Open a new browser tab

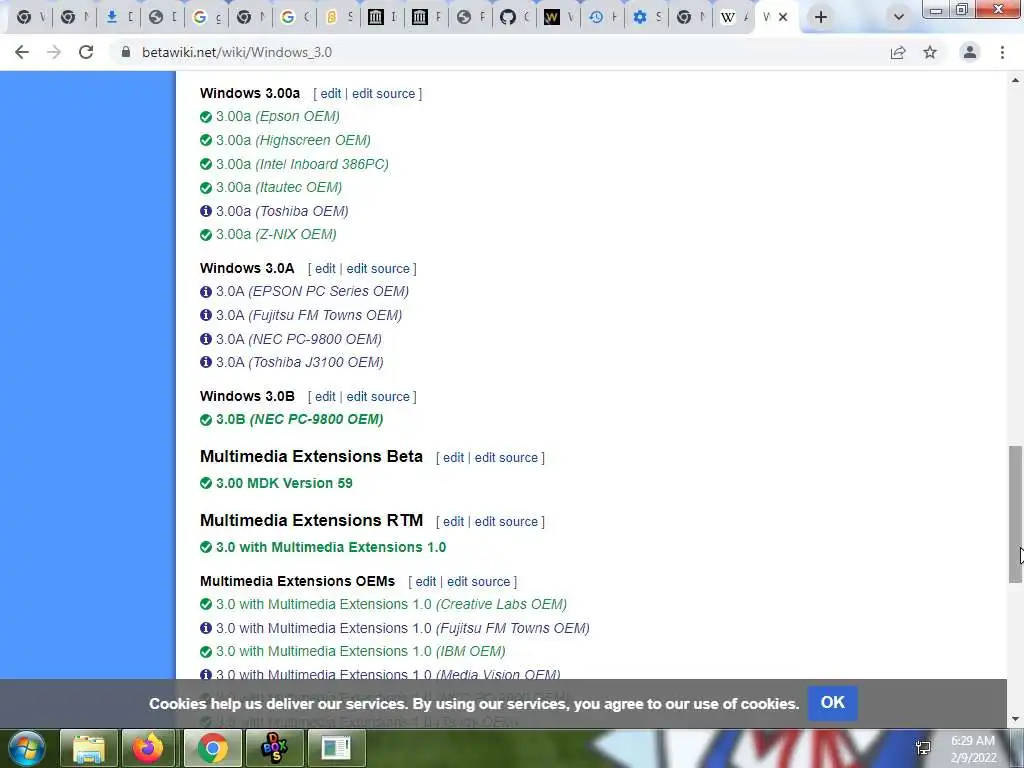pyautogui.click(x=821, y=17)
